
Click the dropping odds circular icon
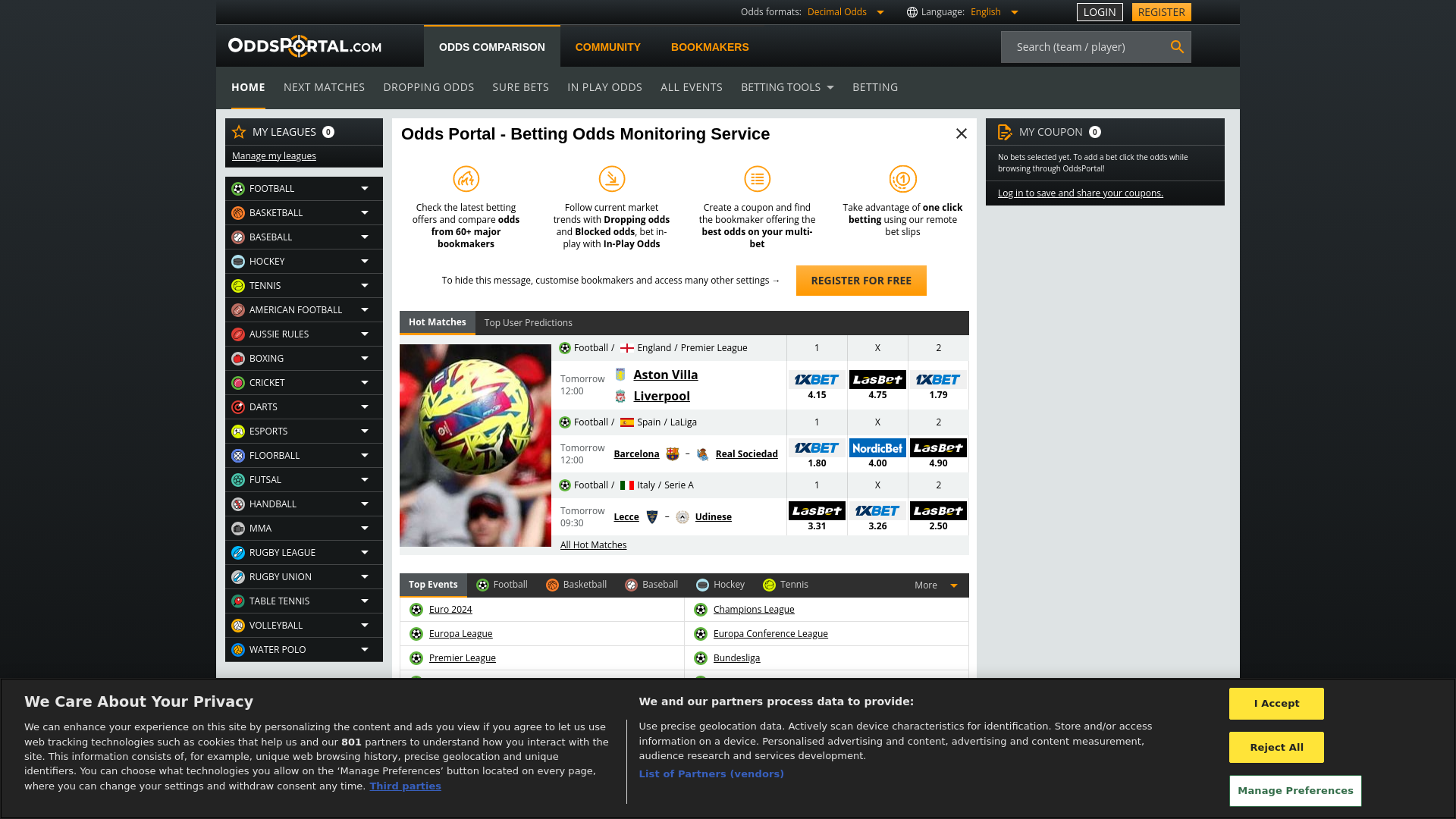point(612,179)
